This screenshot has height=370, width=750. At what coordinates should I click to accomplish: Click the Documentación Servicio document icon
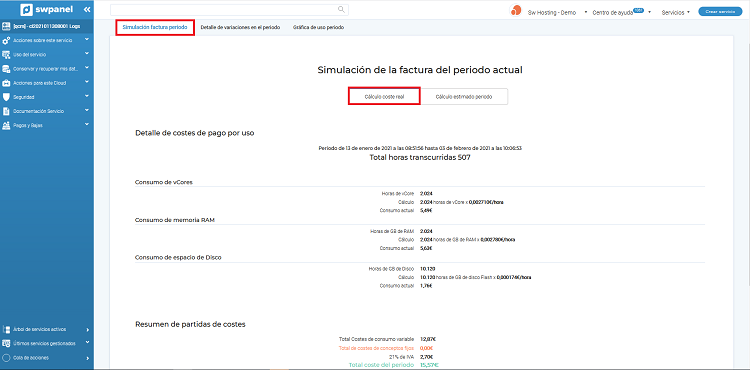click(6, 111)
